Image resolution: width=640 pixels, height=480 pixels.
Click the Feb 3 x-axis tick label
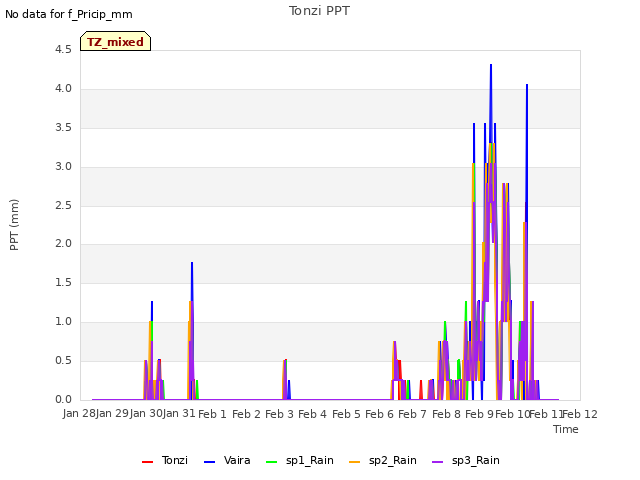[279, 414]
